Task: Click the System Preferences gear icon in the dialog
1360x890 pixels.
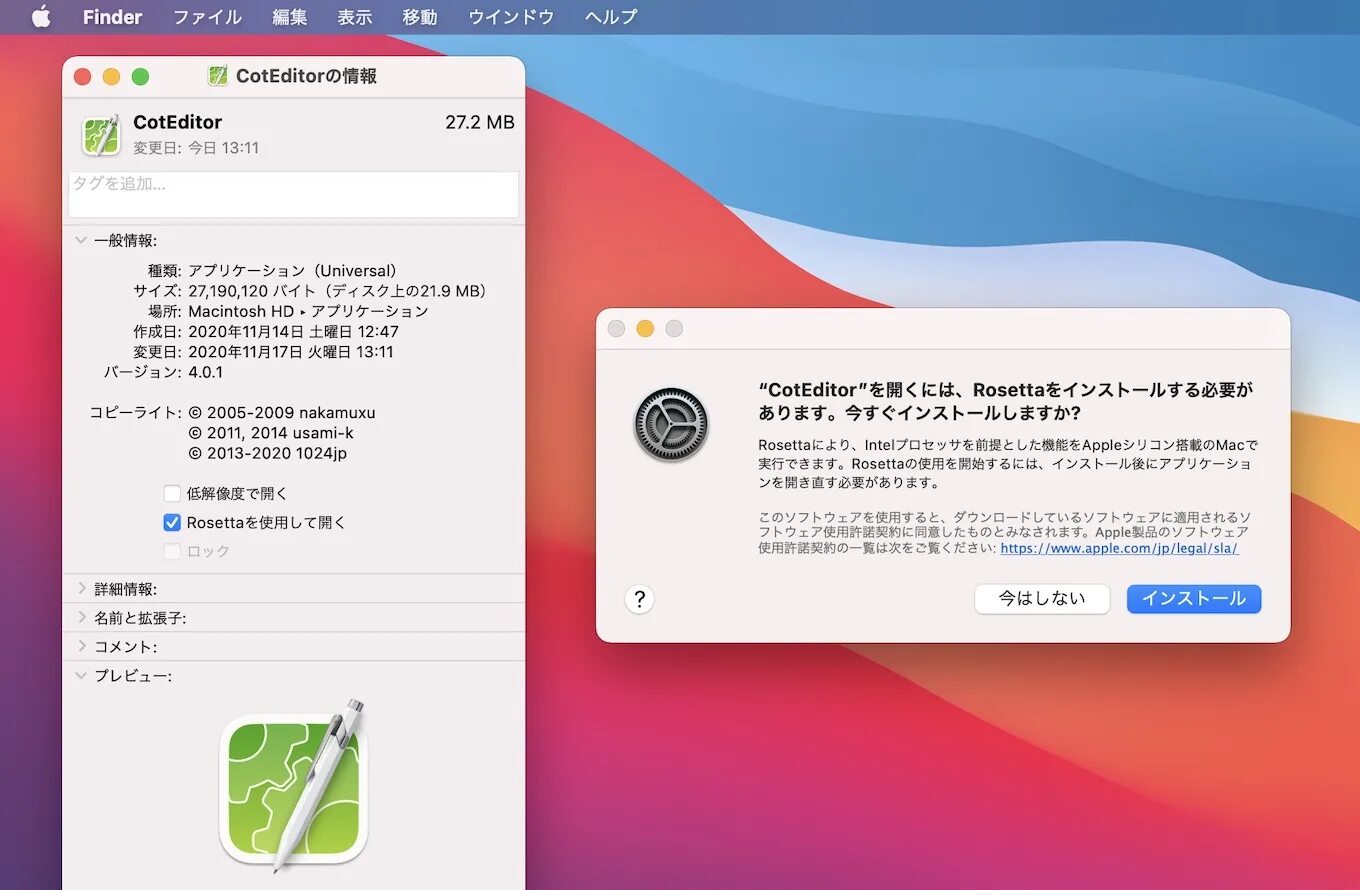Action: 671,425
